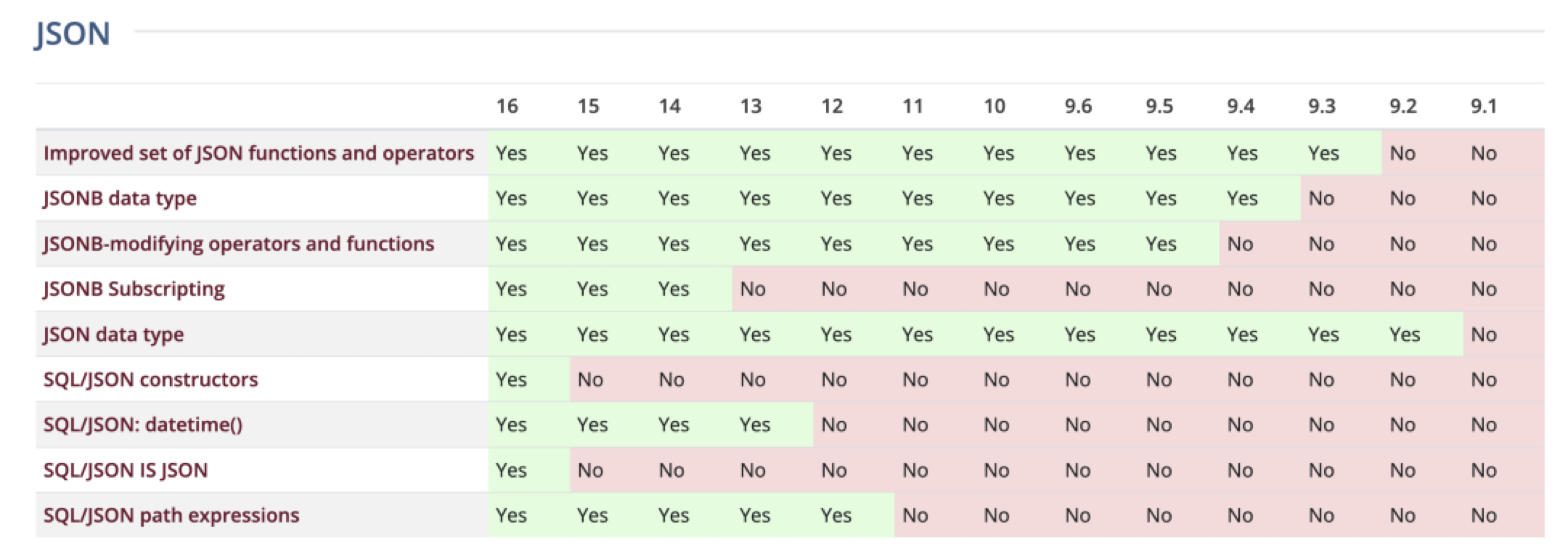
Task: Open the 'Improved set of JSON functions and operators' link
Action: click(x=258, y=153)
